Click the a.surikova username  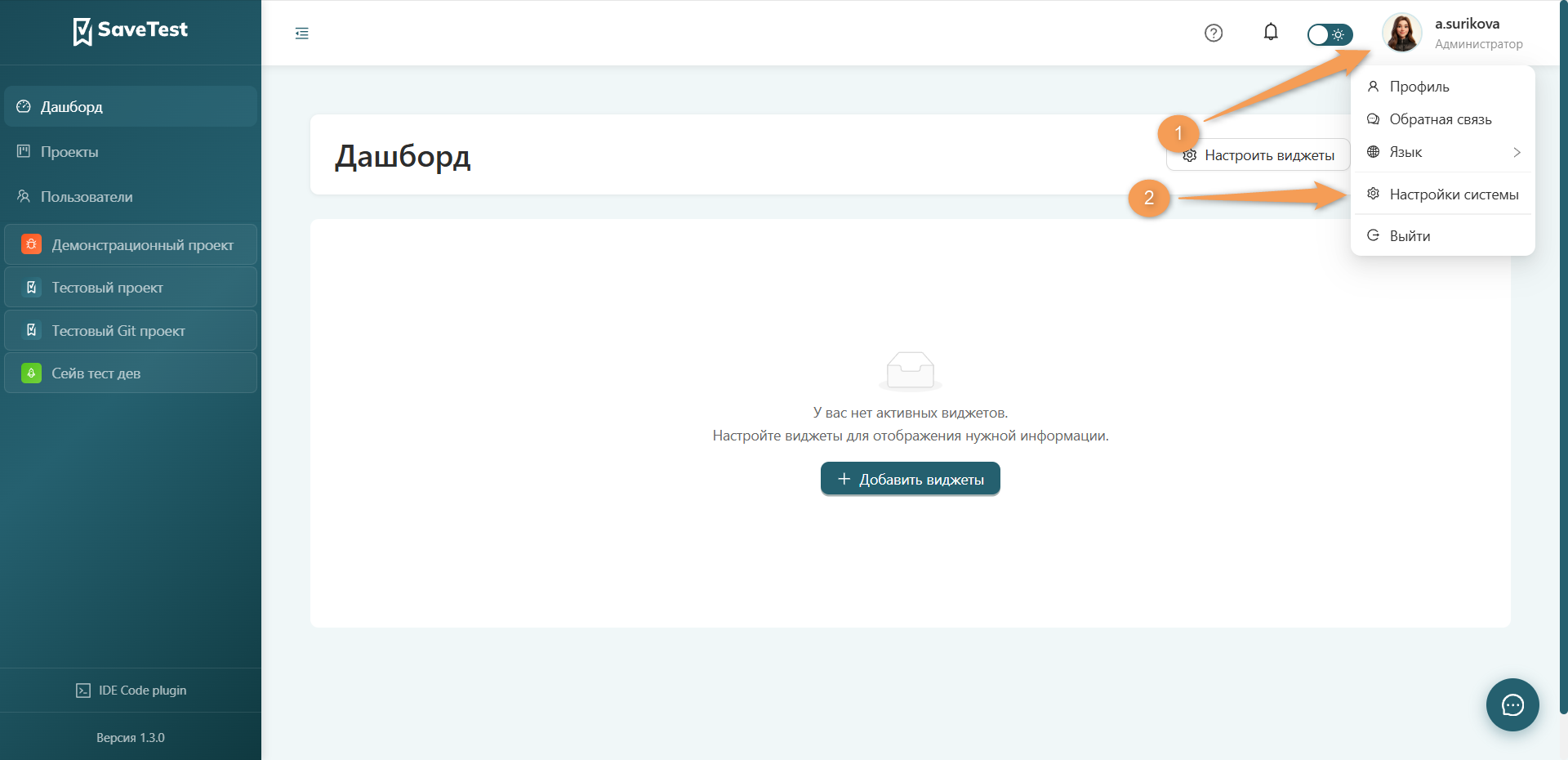pos(1467,24)
